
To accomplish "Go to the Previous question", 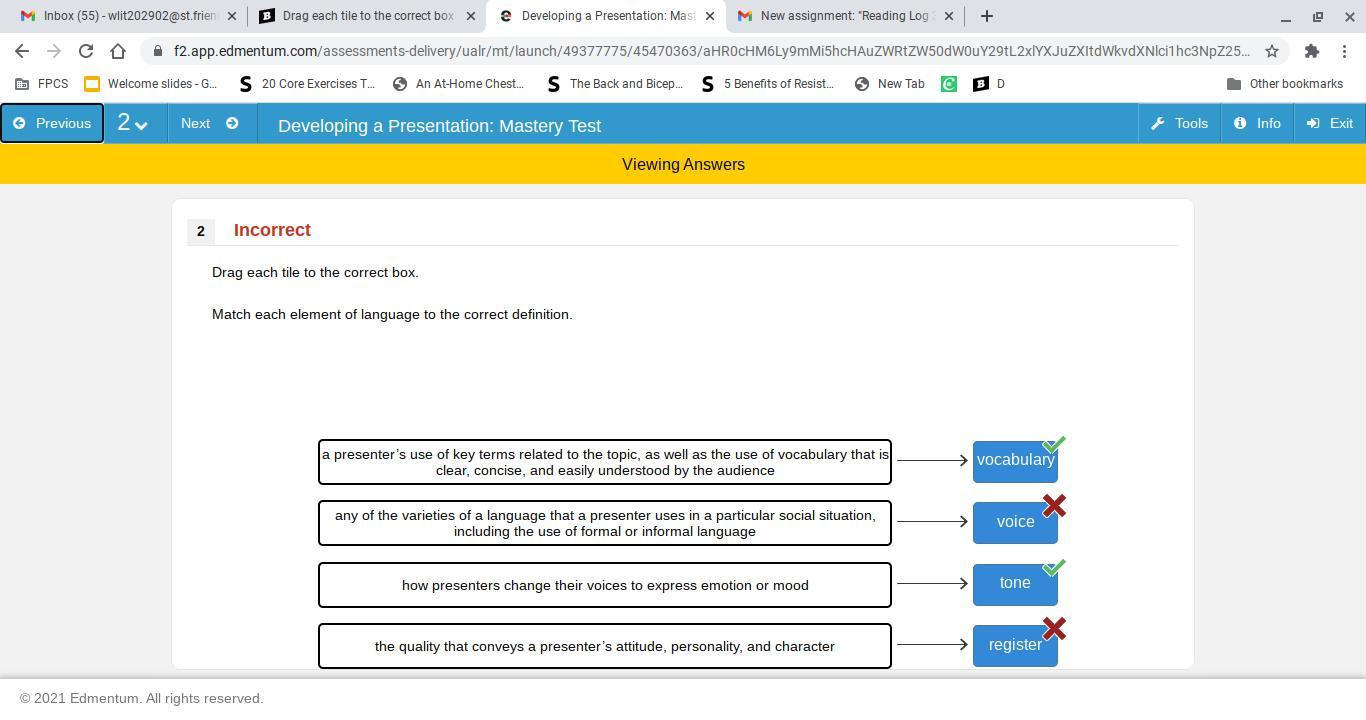I will [52, 123].
